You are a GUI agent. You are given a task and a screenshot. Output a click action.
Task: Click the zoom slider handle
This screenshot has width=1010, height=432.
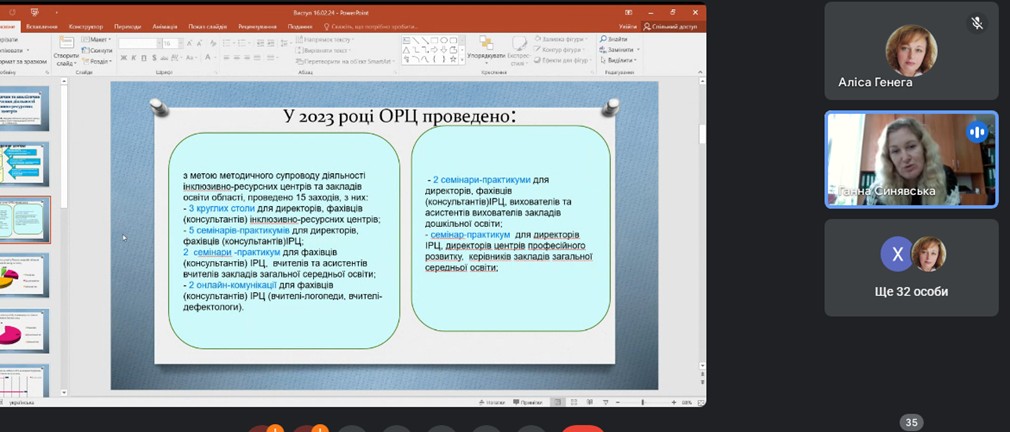[643, 402]
